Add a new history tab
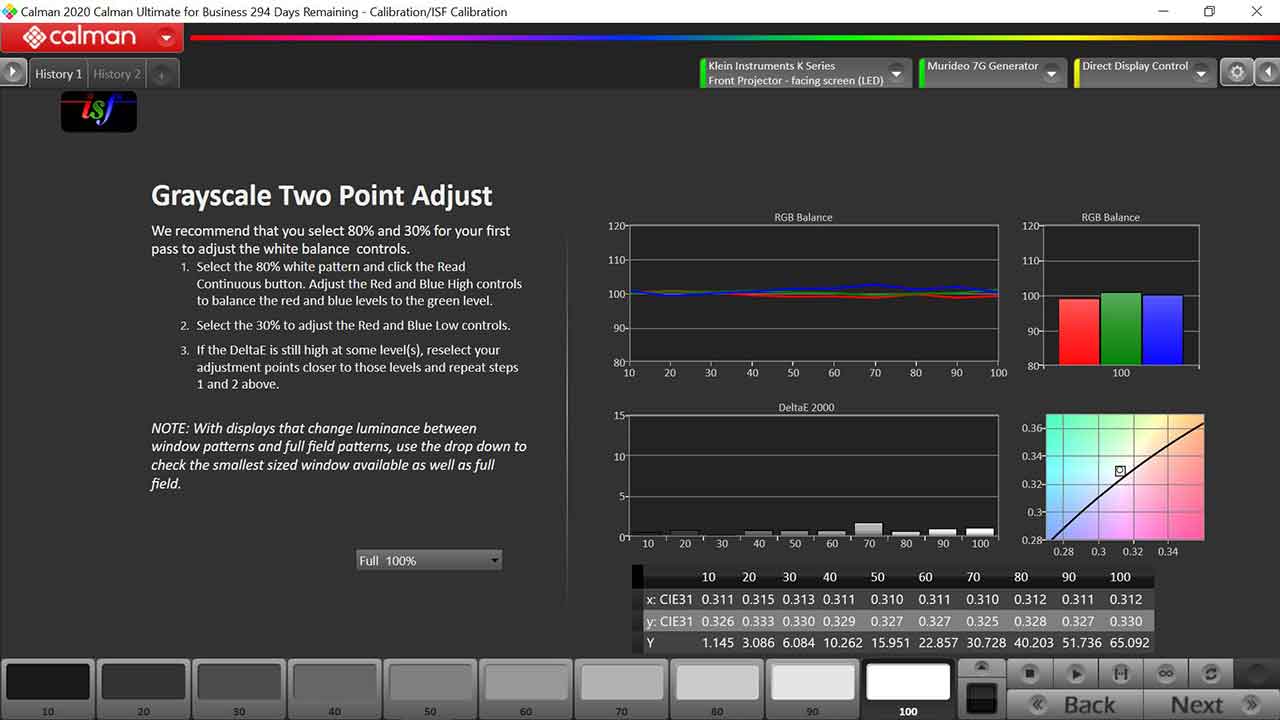Viewport: 1280px width, 720px height. 162,74
